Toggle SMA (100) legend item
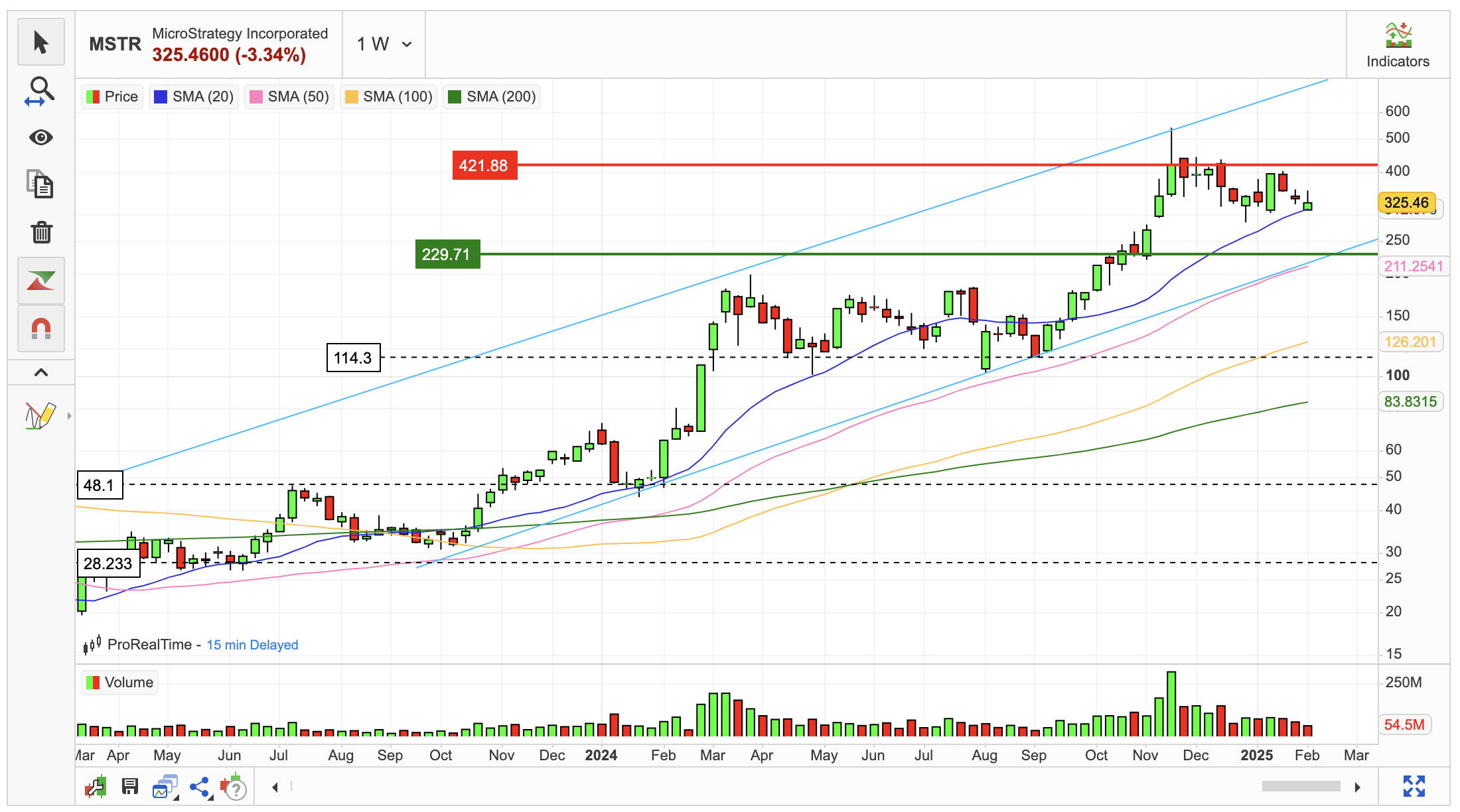 389,97
